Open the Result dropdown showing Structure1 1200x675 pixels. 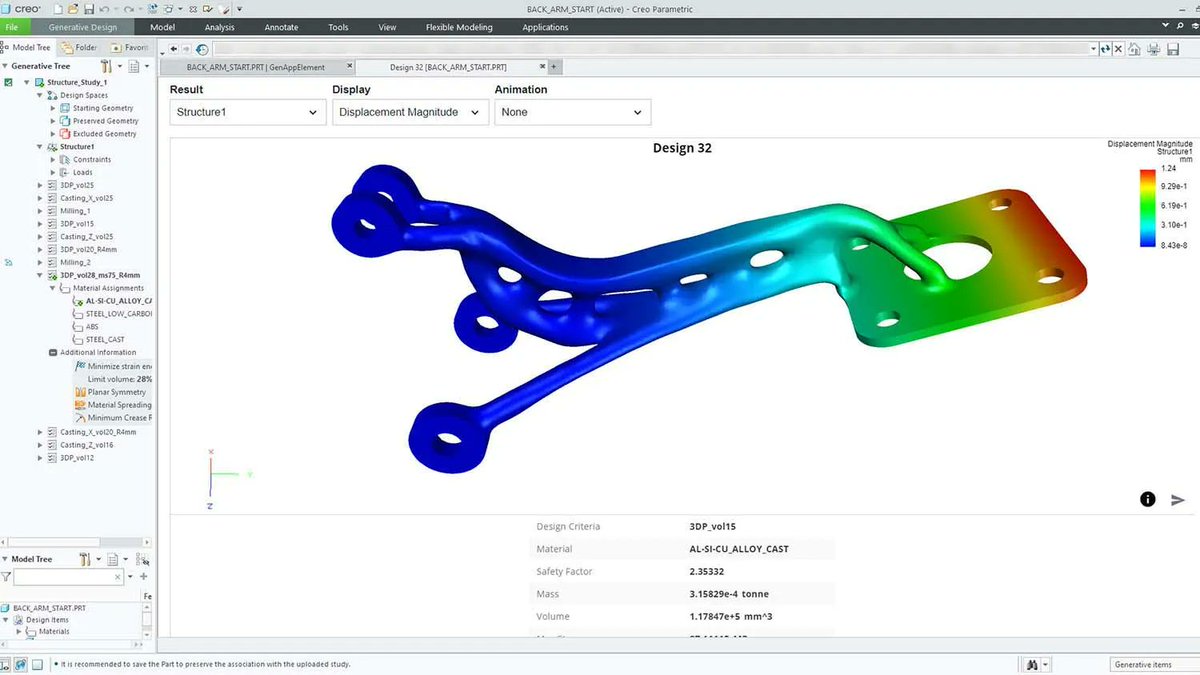pyautogui.click(x=247, y=112)
